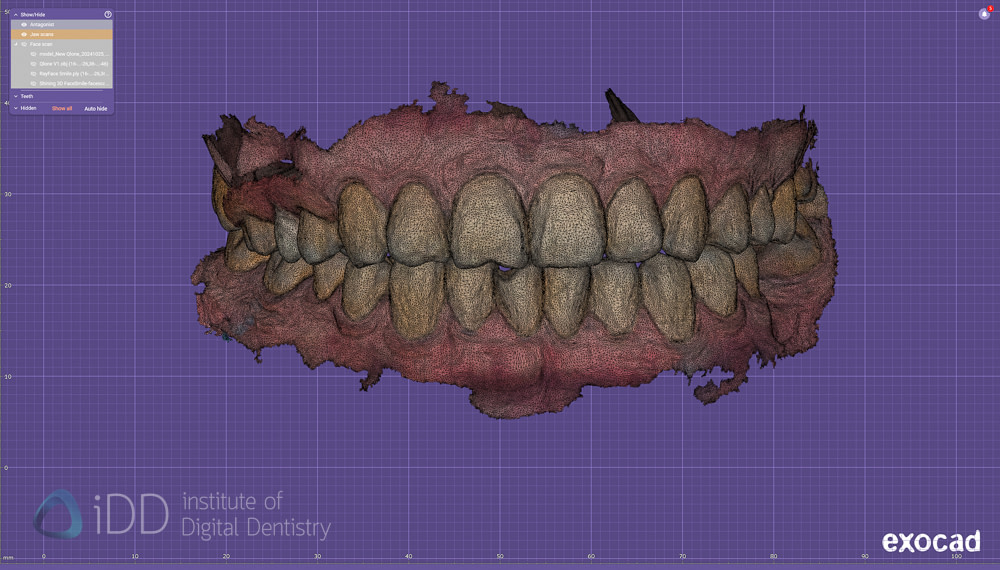Select the Shining 3D FaceSmile file name
1000x570 pixels.
click(73, 84)
